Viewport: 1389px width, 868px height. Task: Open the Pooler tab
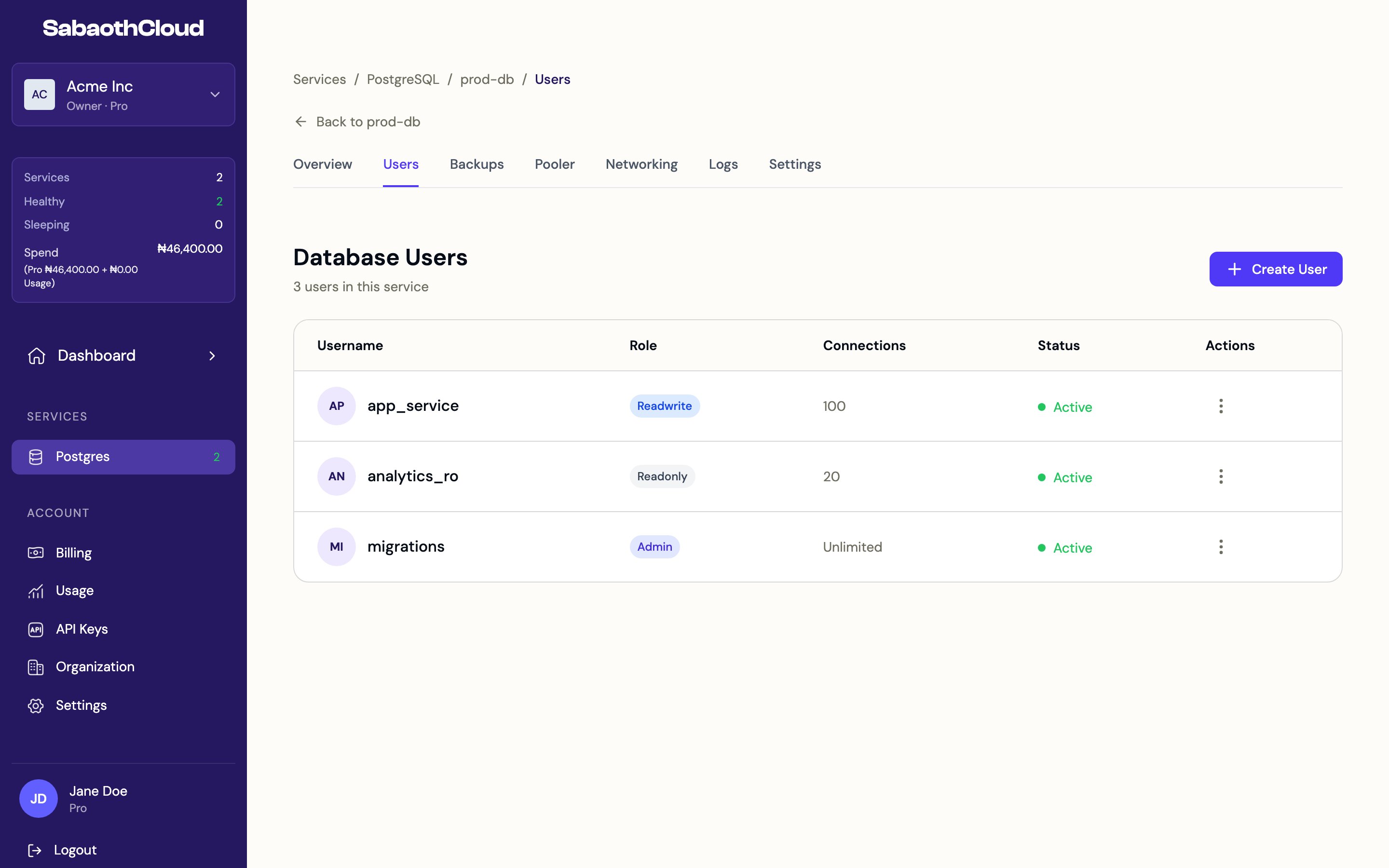pyautogui.click(x=555, y=164)
